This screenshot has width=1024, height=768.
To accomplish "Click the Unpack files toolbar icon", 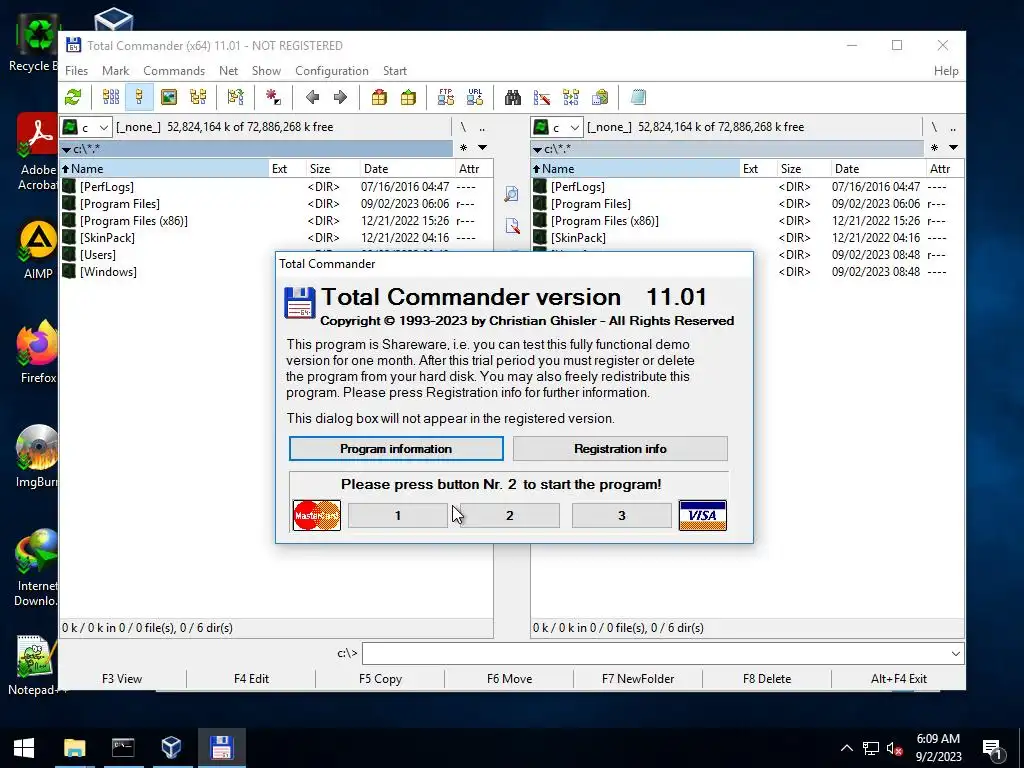I will (408, 97).
